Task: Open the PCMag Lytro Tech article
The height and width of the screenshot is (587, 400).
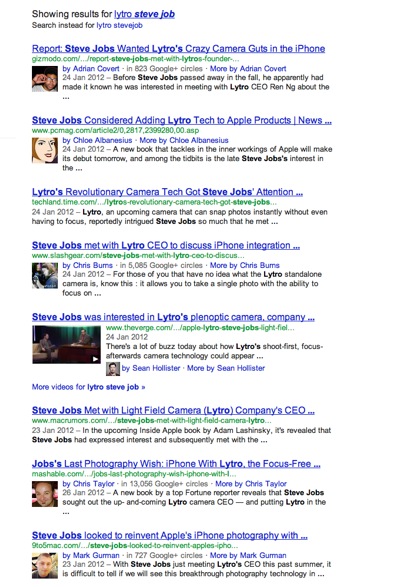Action: click(182, 120)
